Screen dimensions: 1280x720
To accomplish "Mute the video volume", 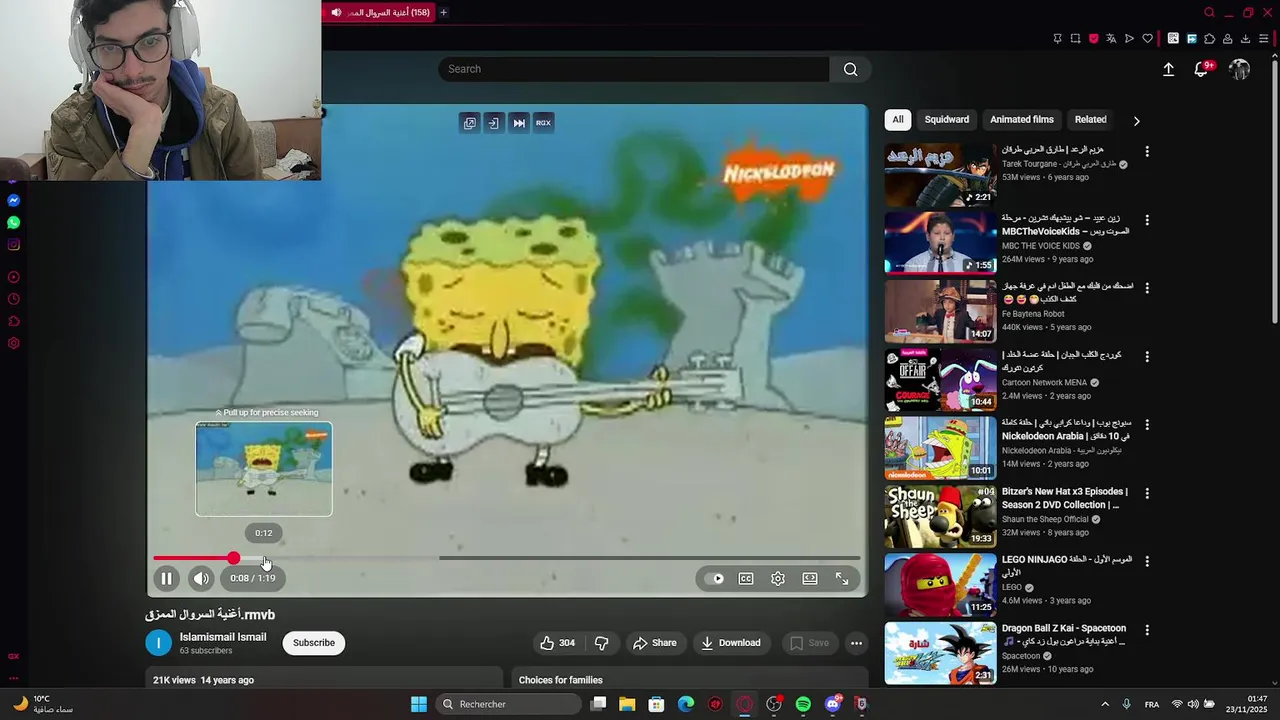I will pyautogui.click(x=201, y=578).
